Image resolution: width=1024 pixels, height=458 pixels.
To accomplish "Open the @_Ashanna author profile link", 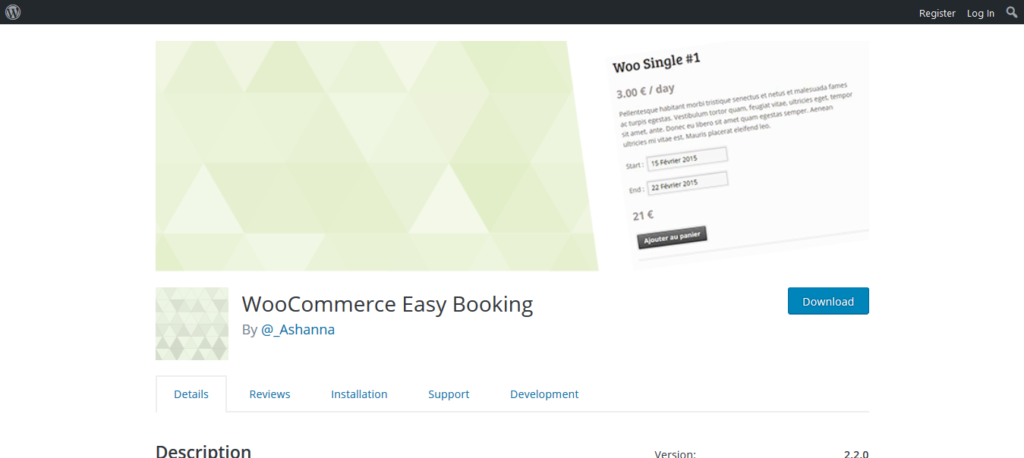I will point(298,330).
